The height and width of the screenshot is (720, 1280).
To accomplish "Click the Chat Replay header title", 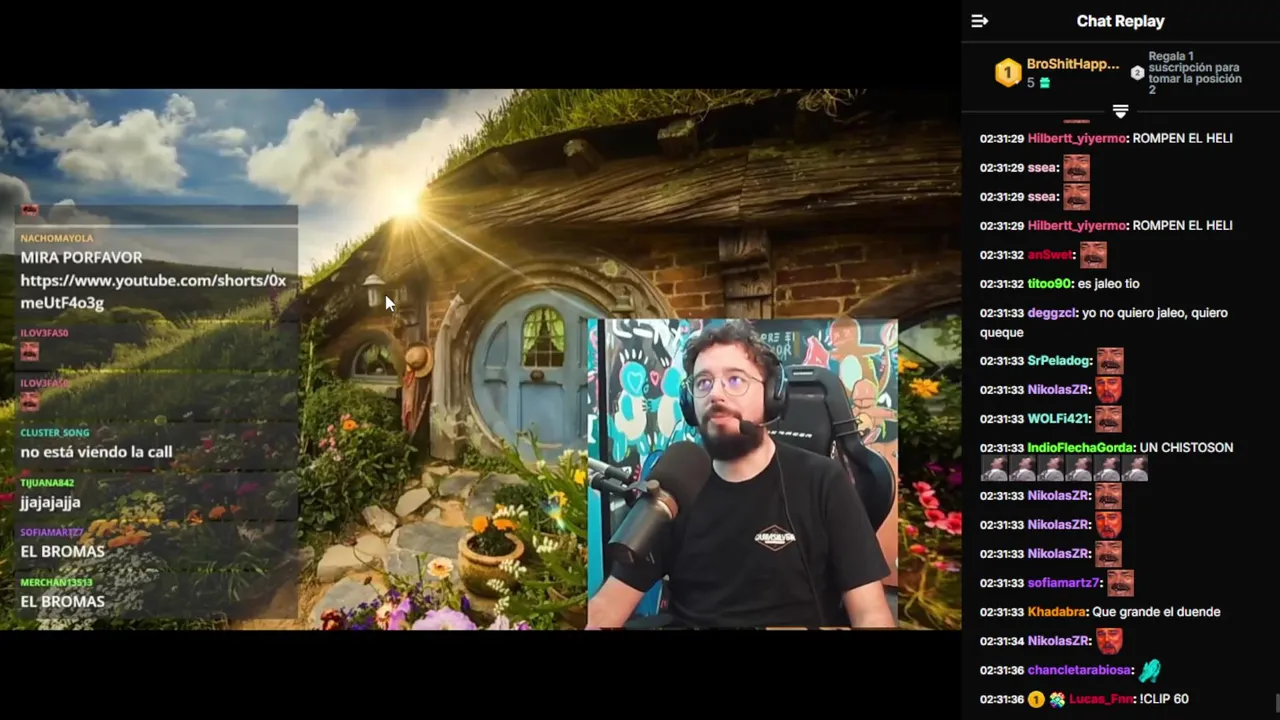I will tap(1120, 21).
